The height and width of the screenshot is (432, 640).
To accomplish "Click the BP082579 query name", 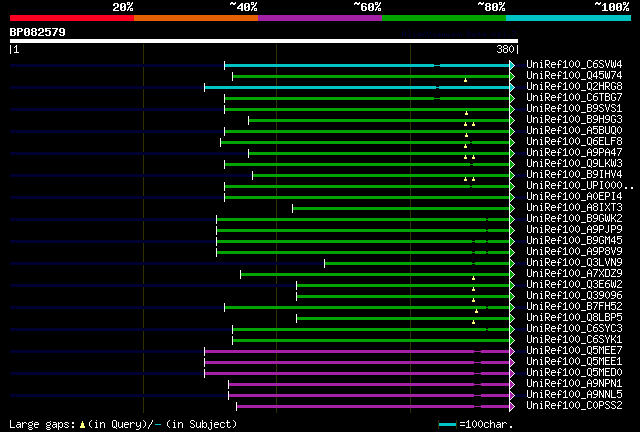I will click(38, 32).
